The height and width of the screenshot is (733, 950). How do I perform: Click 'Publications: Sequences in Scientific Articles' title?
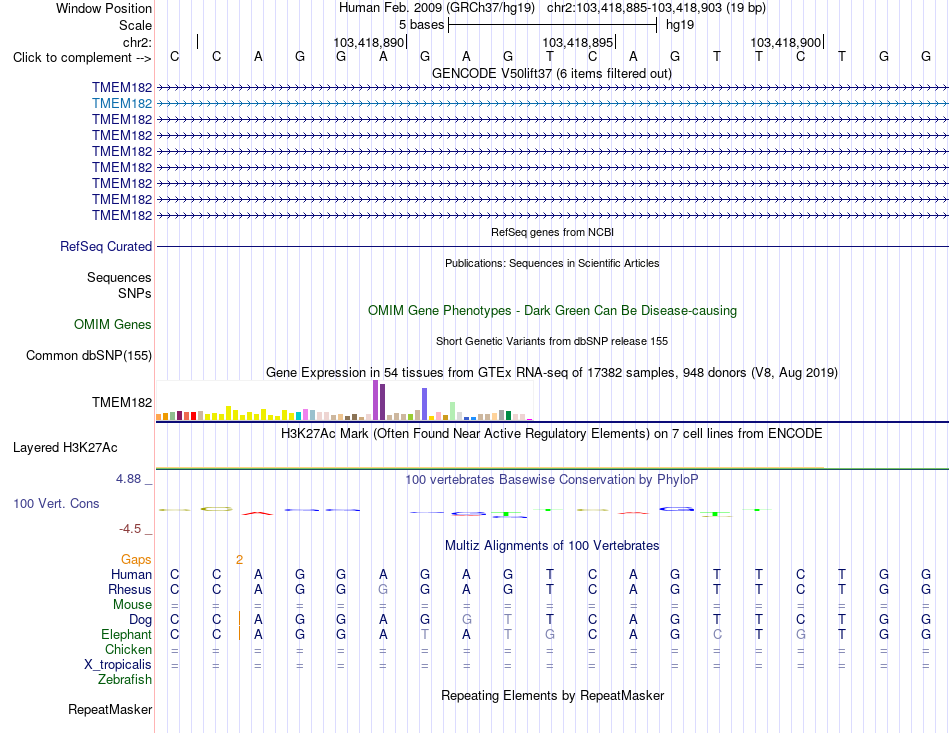click(552, 263)
